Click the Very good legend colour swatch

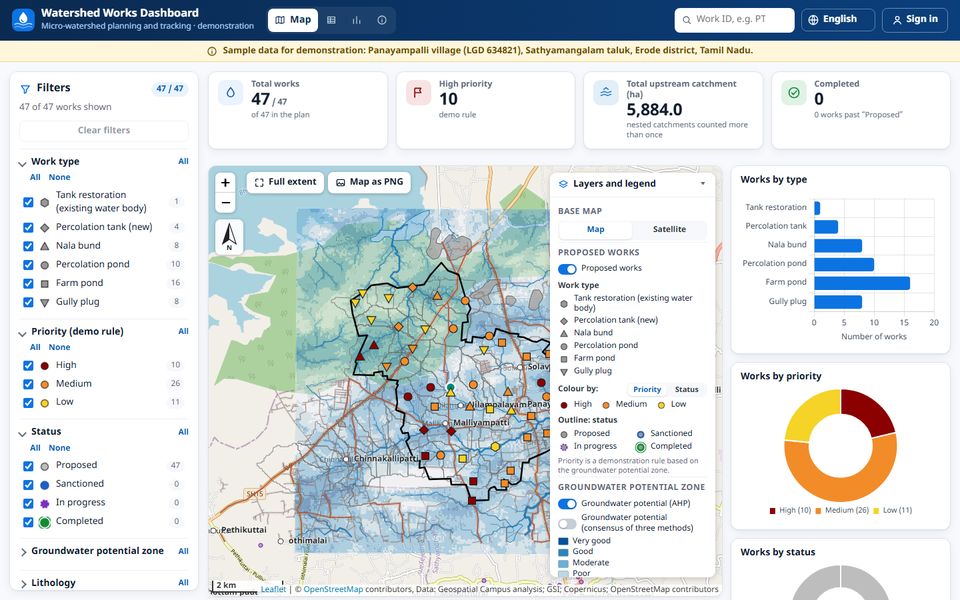563,541
